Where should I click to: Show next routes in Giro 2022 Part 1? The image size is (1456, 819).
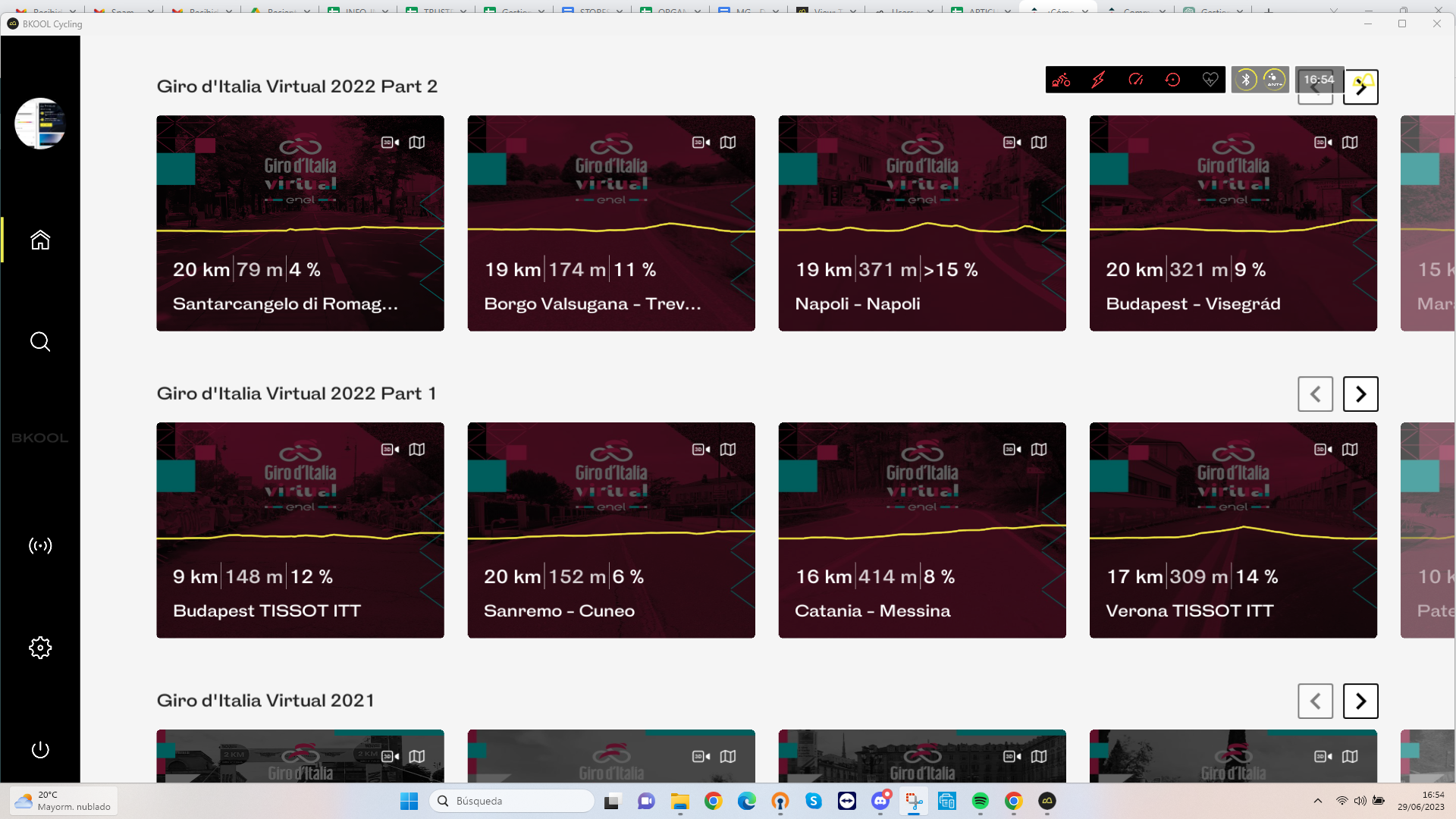click(x=1360, y=394)
